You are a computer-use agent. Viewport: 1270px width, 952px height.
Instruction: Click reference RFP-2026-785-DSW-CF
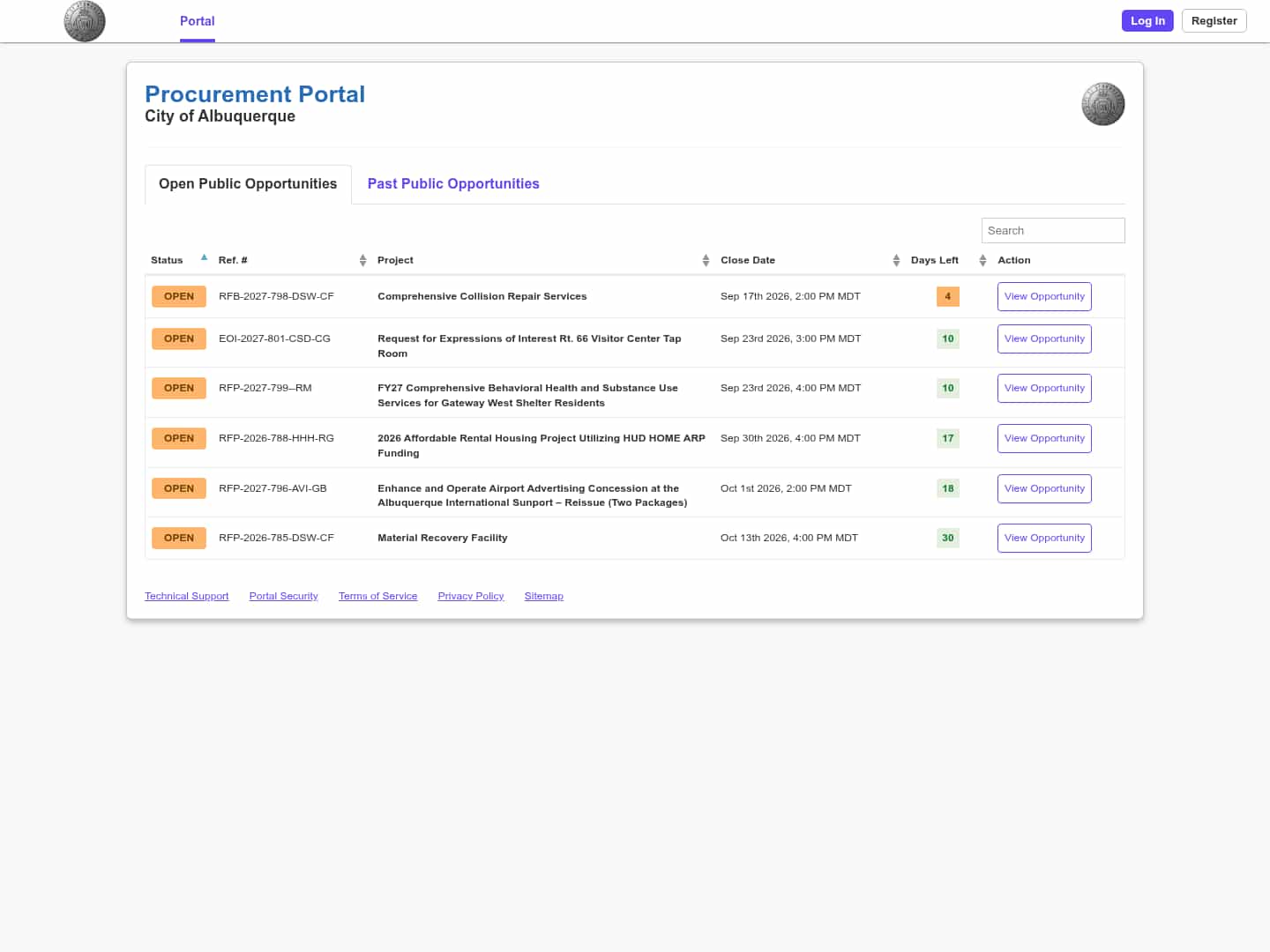point(276,538)
